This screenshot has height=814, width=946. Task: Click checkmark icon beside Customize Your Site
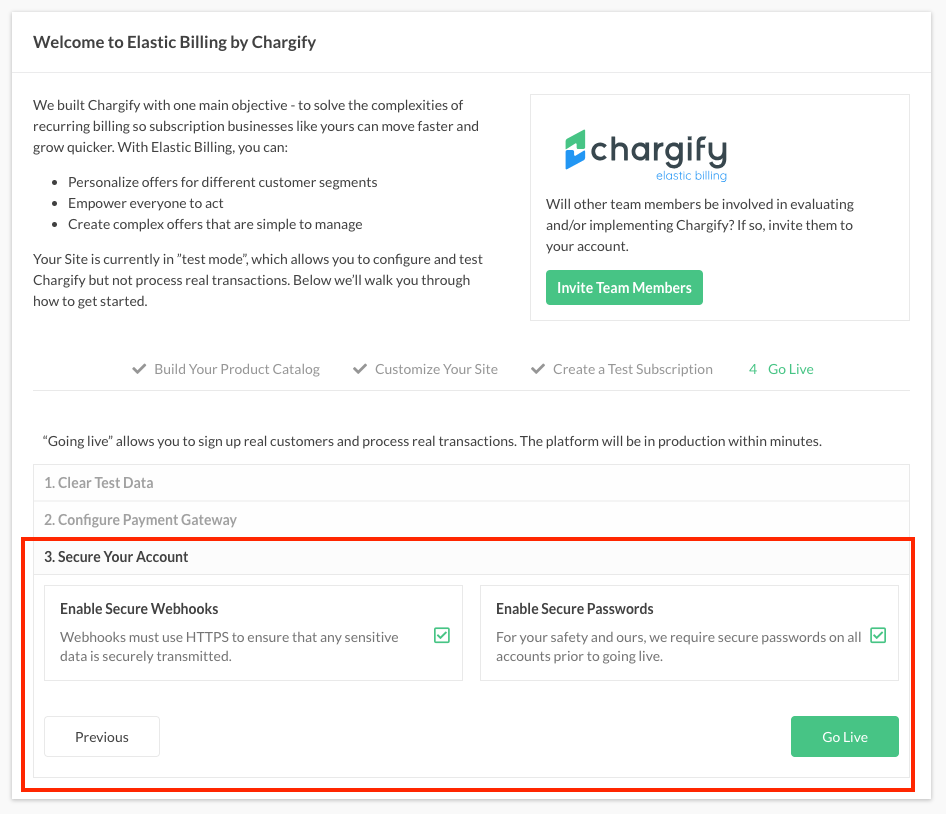[x=360, y=369]
